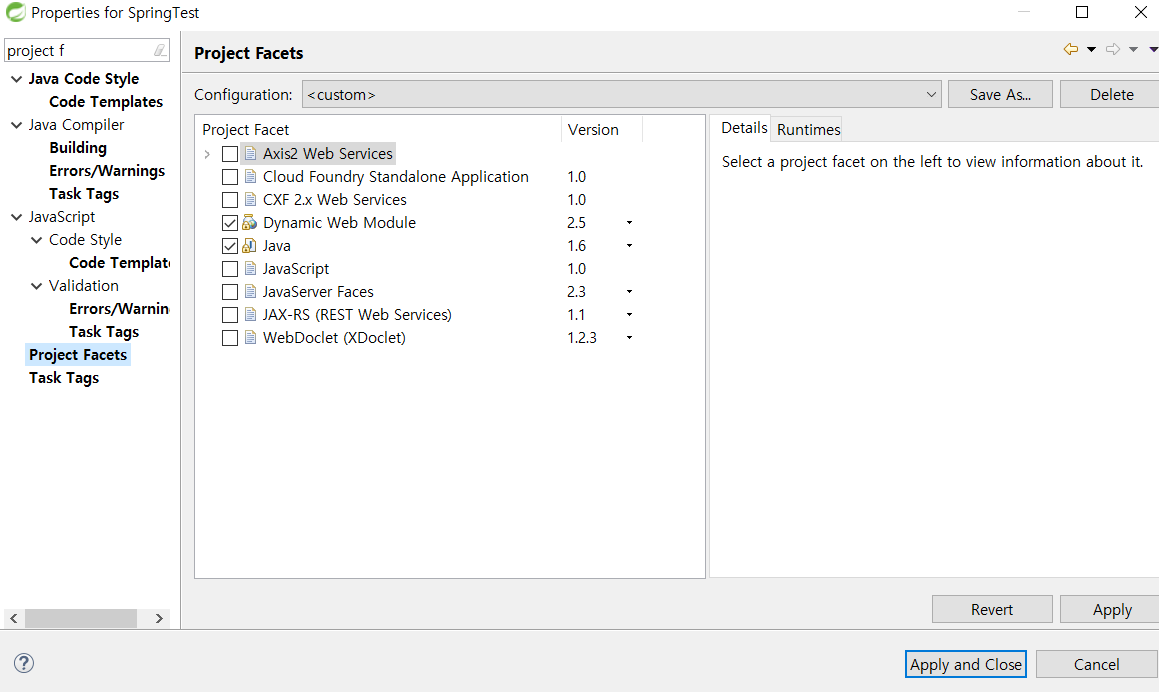The height and width of the screenshot is (692, 1159).
Task: Click the back navigation arrow icon
Action: tap(1070, 50)
